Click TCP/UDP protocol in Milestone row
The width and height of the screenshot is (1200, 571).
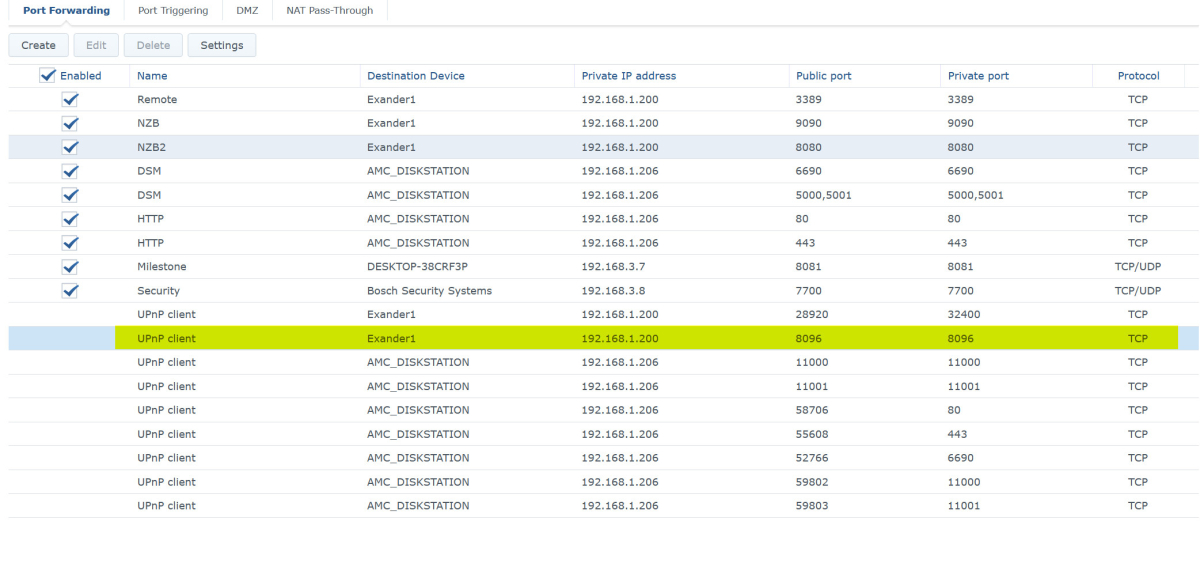coord(1138,267)
